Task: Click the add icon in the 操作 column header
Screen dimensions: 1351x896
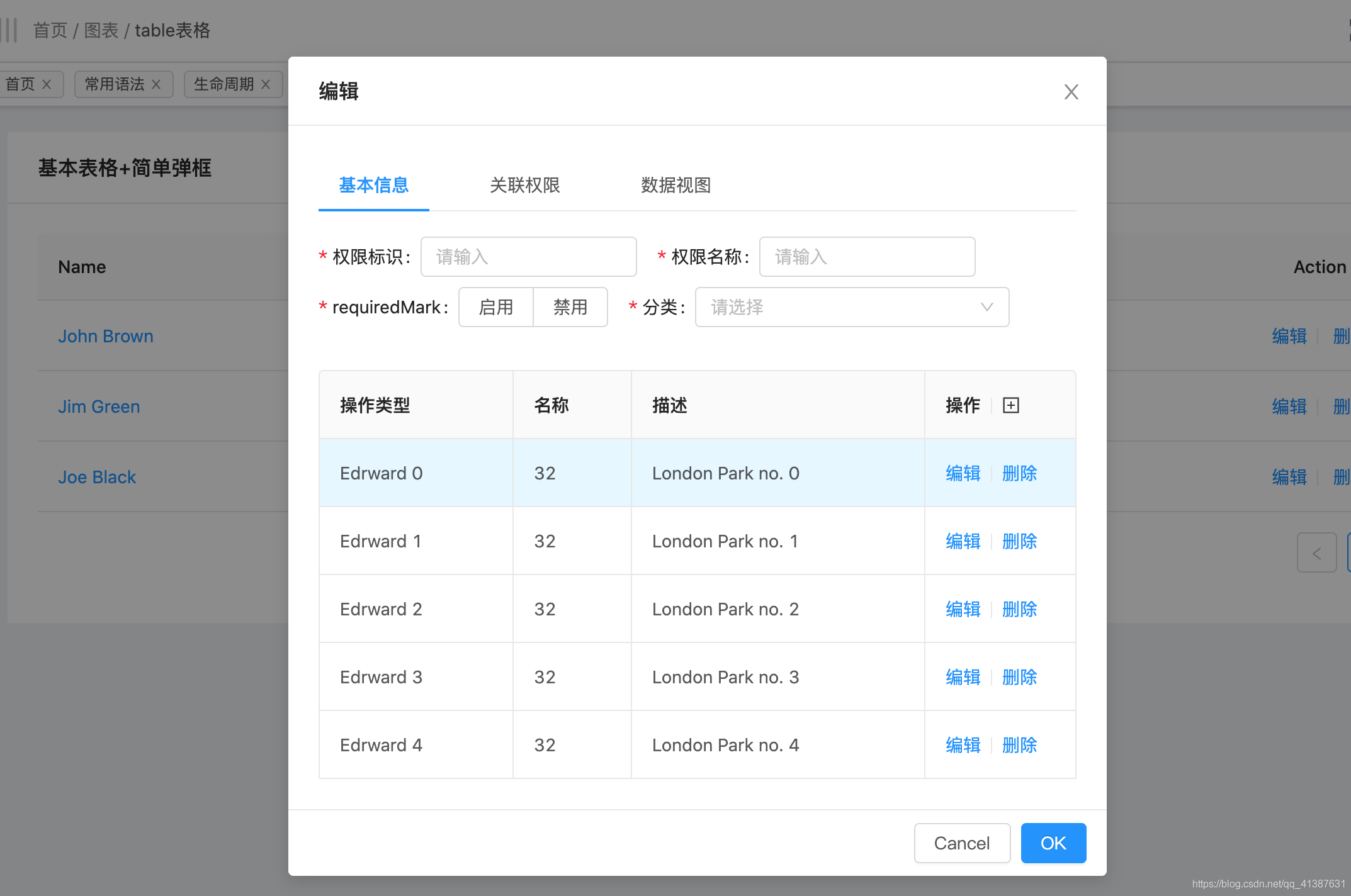Action: 1011,405
